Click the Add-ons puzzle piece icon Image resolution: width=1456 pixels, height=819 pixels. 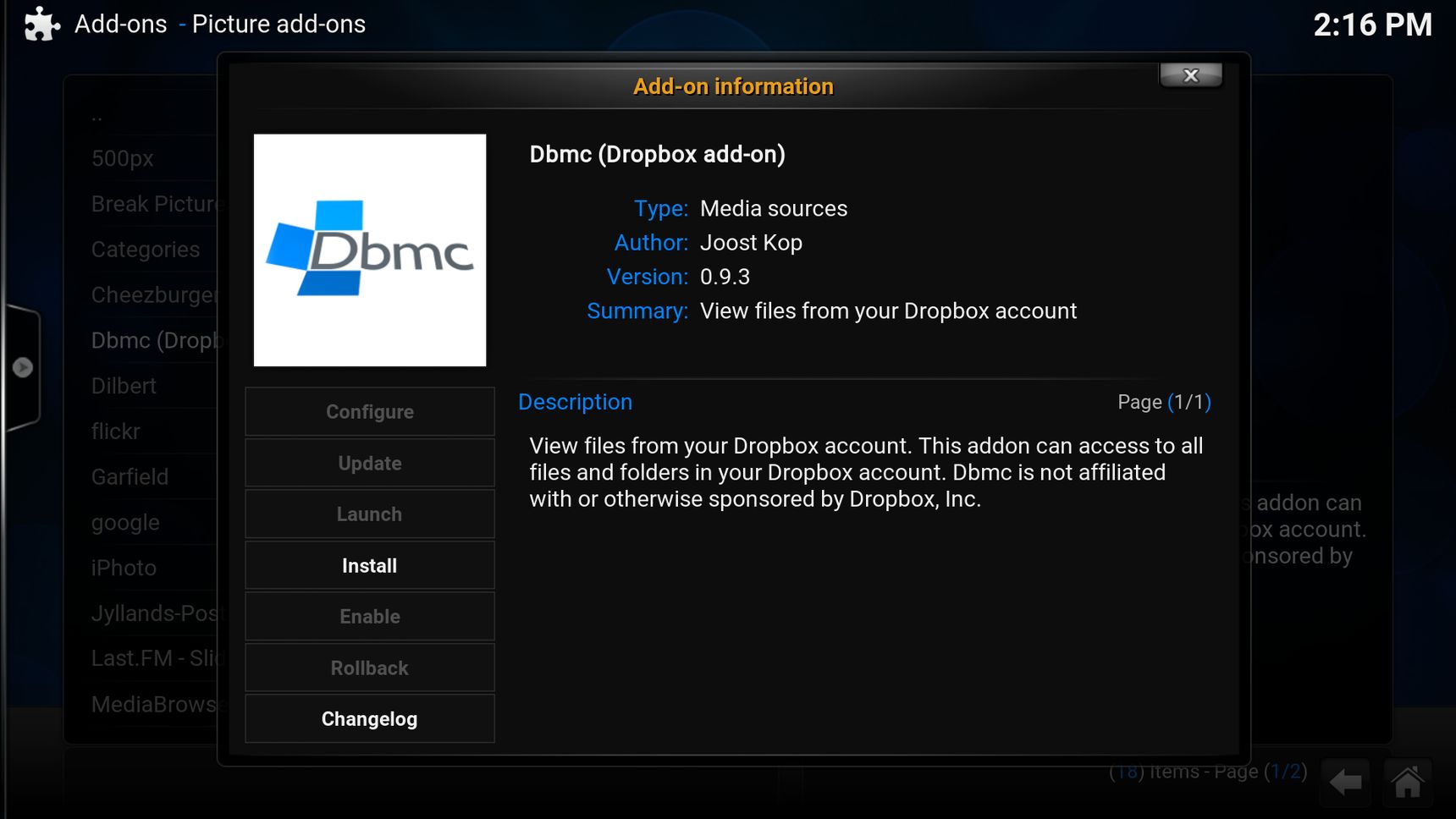point(41,24)
